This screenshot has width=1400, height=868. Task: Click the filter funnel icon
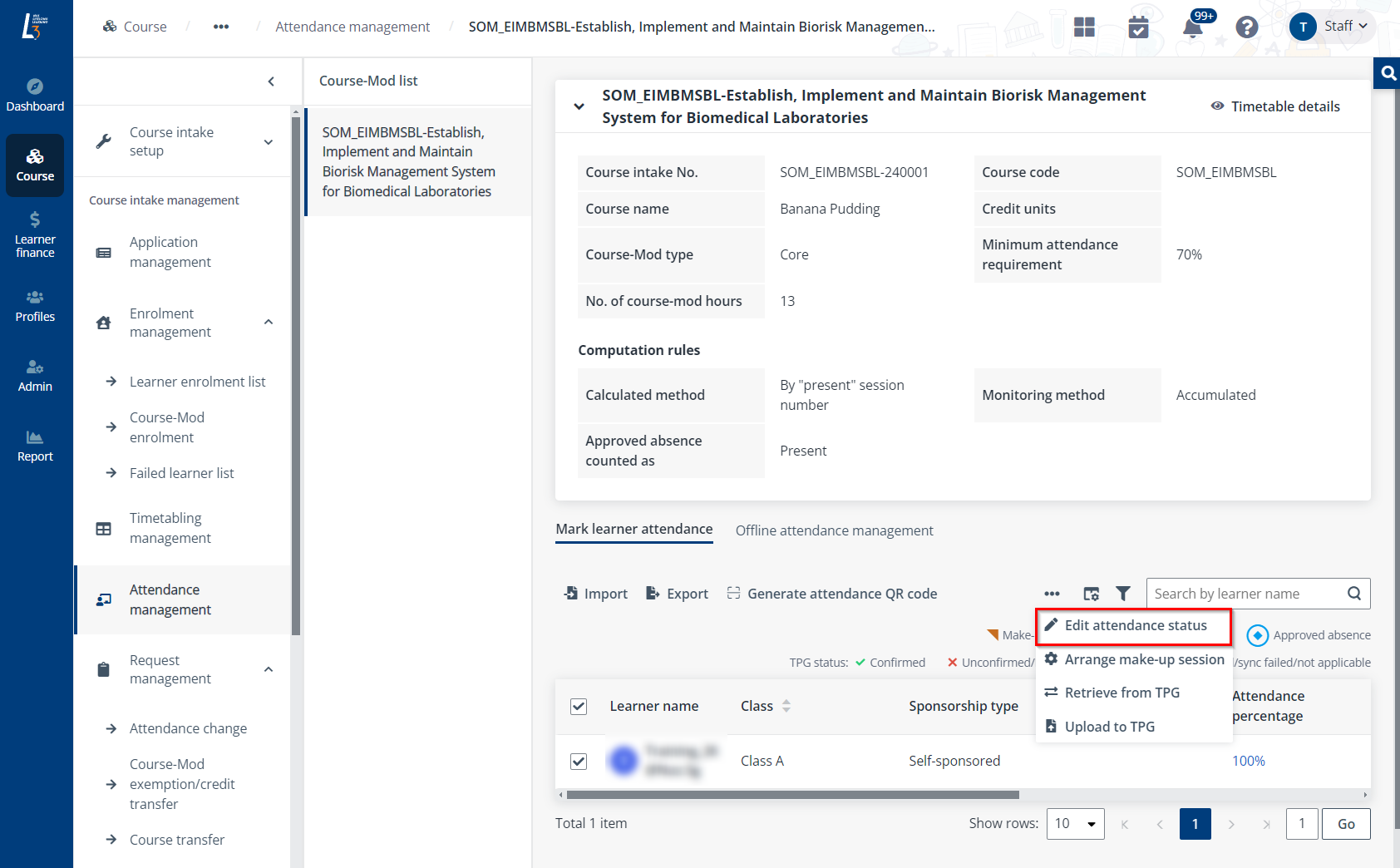1122,594
